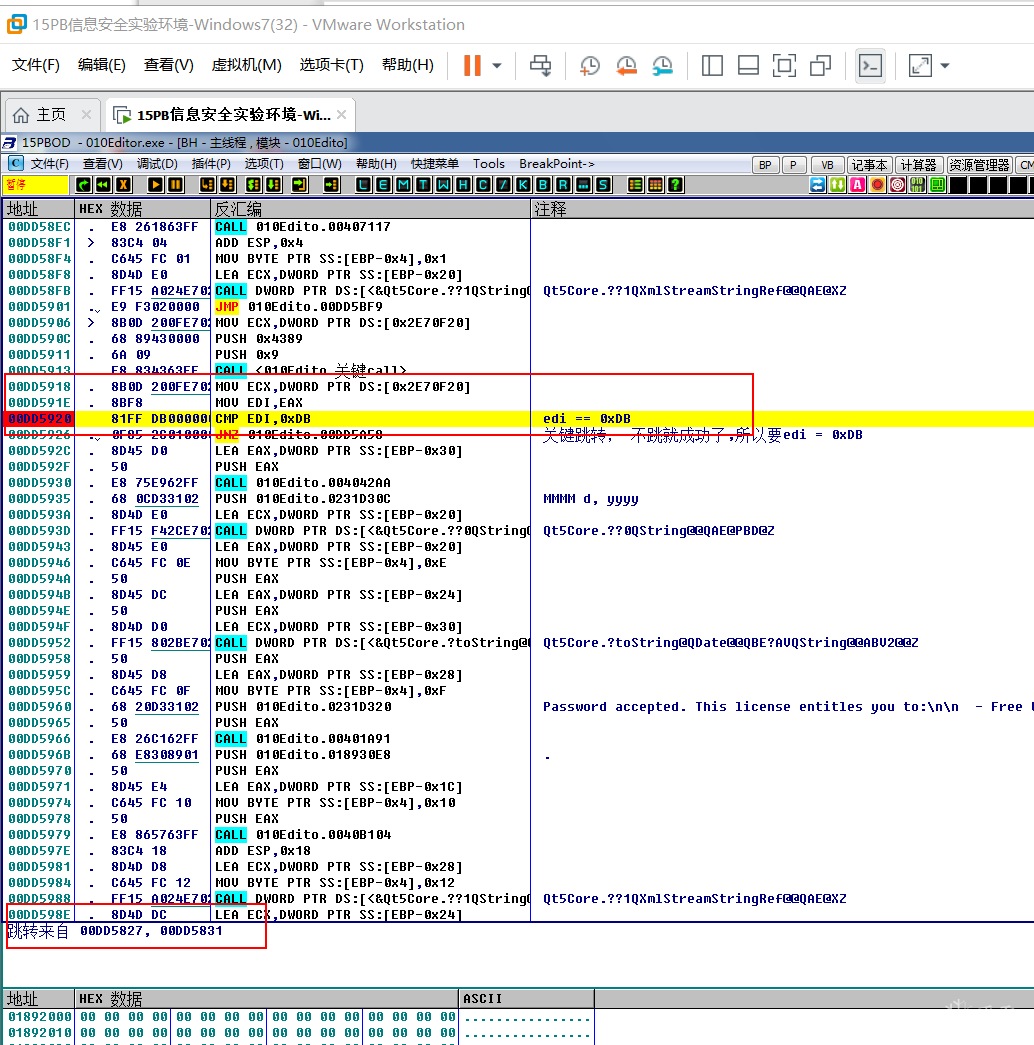The height and width of the screenshot is (1045, 1034).
Task: Close the 15PB信息安全实验环境 VM tab
Action: click(341, 115)
